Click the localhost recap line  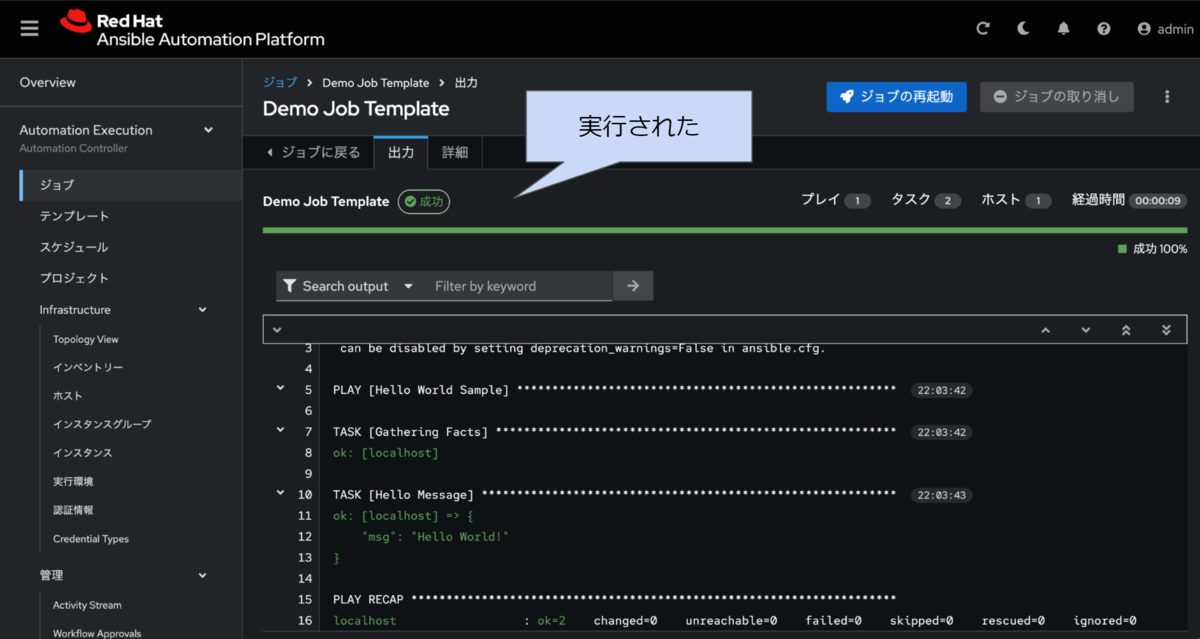tap(735, 621)
